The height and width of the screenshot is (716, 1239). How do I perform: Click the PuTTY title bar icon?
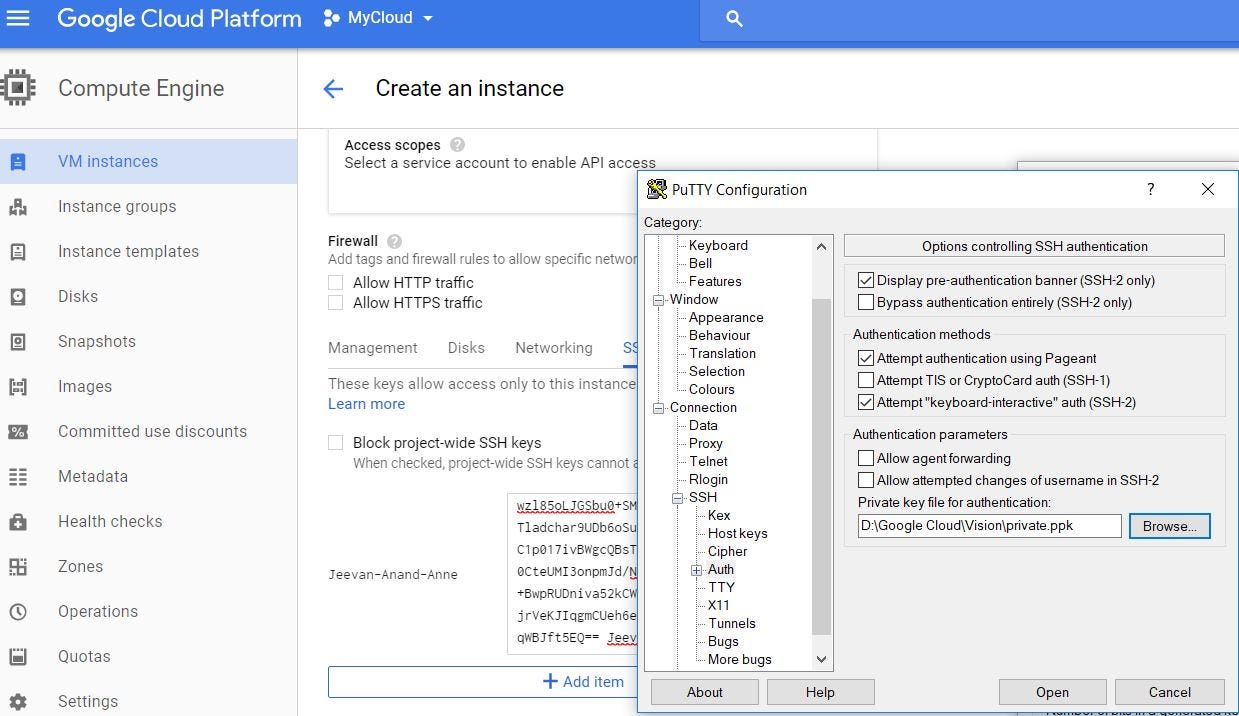coord(657,189)
